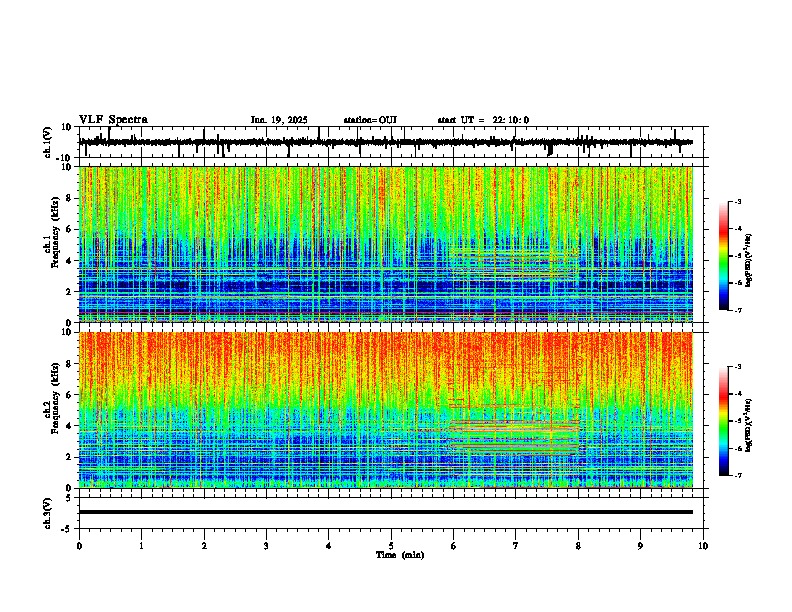The image size is (792, 612).
Task: Click time axis tick label "8"
Action: pos(578,546)
